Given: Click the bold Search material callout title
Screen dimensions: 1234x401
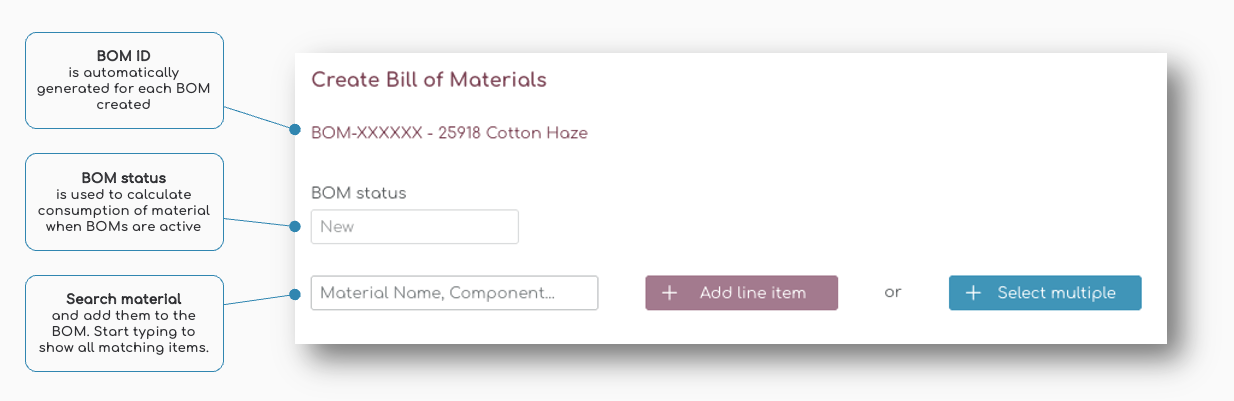Looking at the screenshot, I should [124, 299].
